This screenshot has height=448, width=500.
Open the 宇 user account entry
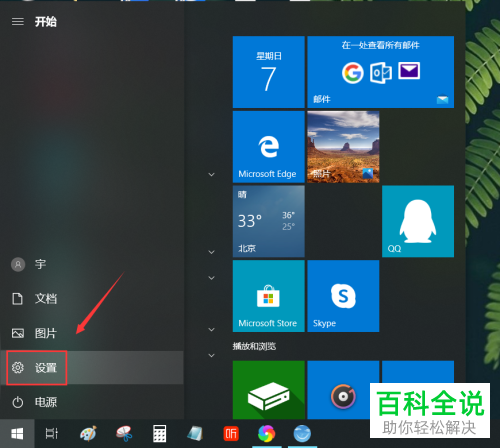coord(92,265)
